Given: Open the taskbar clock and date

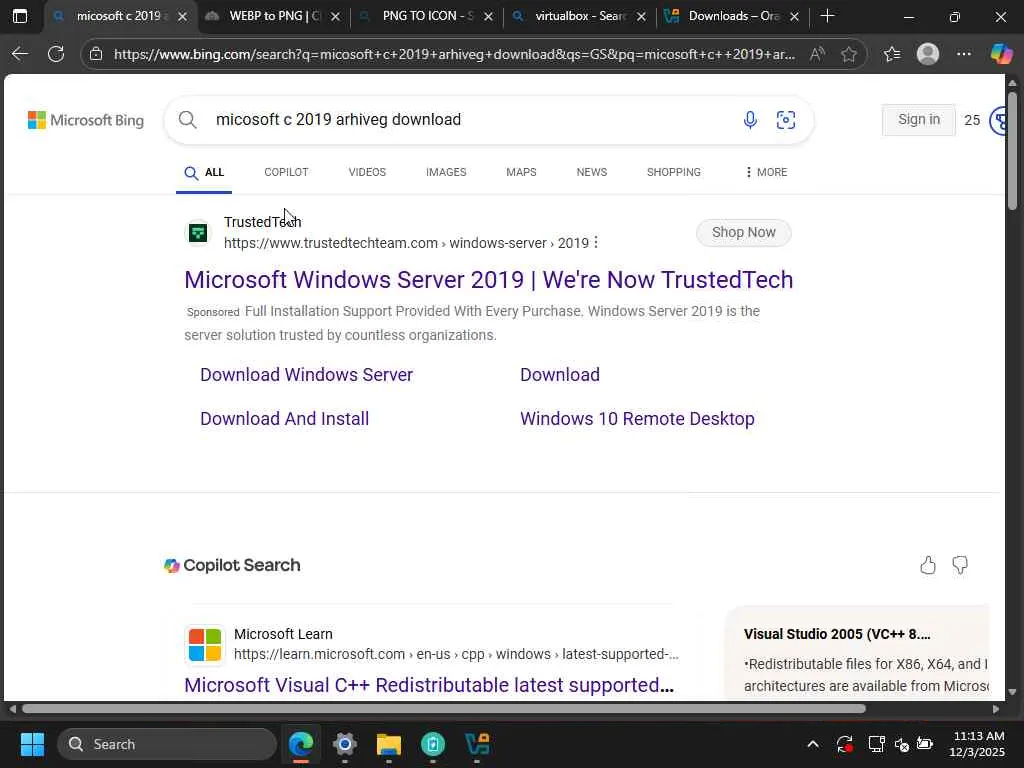Looking at the screenshot, I should (x=978, y=744).
